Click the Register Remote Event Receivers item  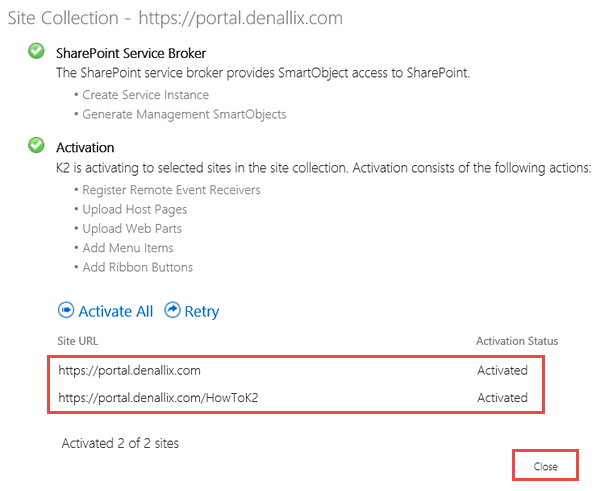171,190
